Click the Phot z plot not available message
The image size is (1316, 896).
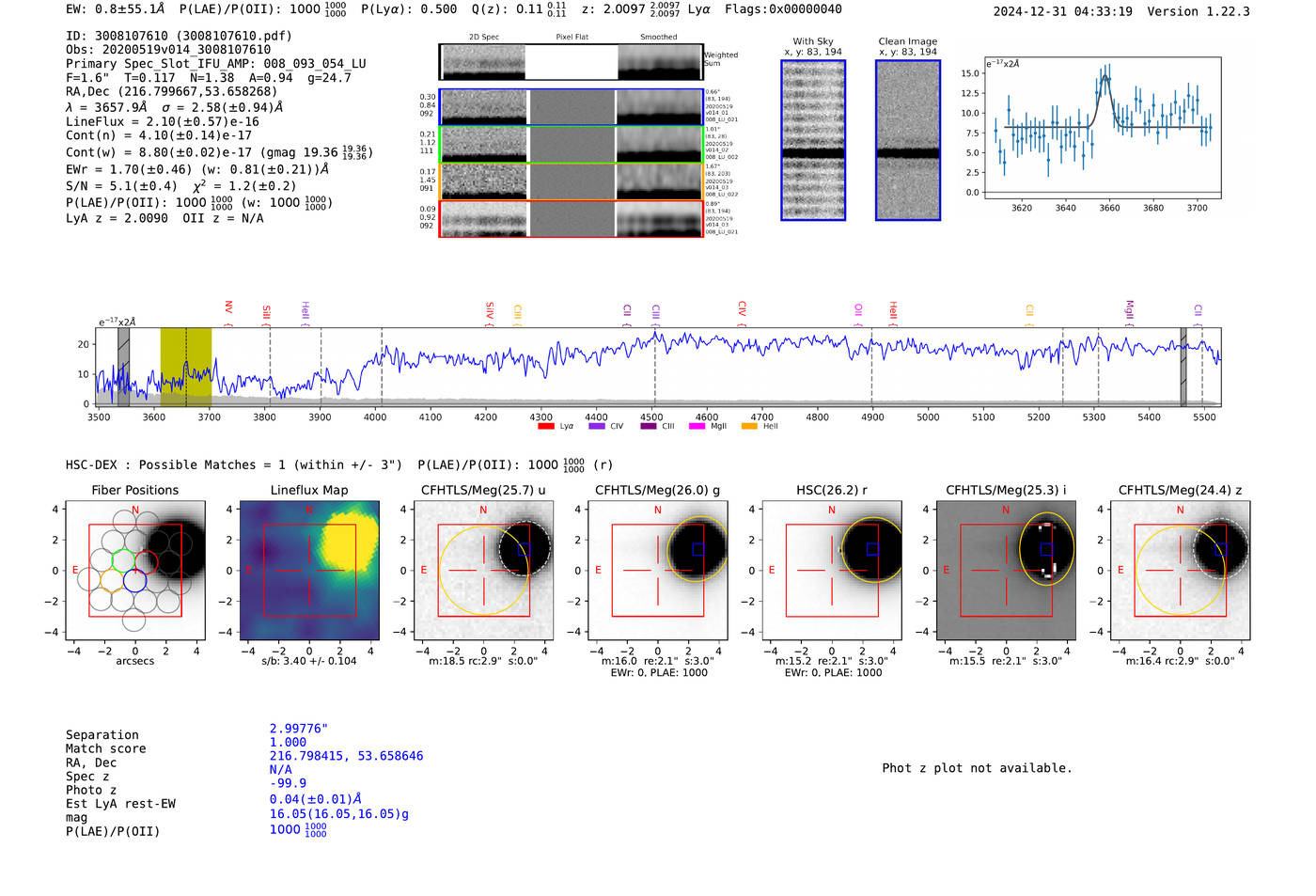(x=977, y=768)
